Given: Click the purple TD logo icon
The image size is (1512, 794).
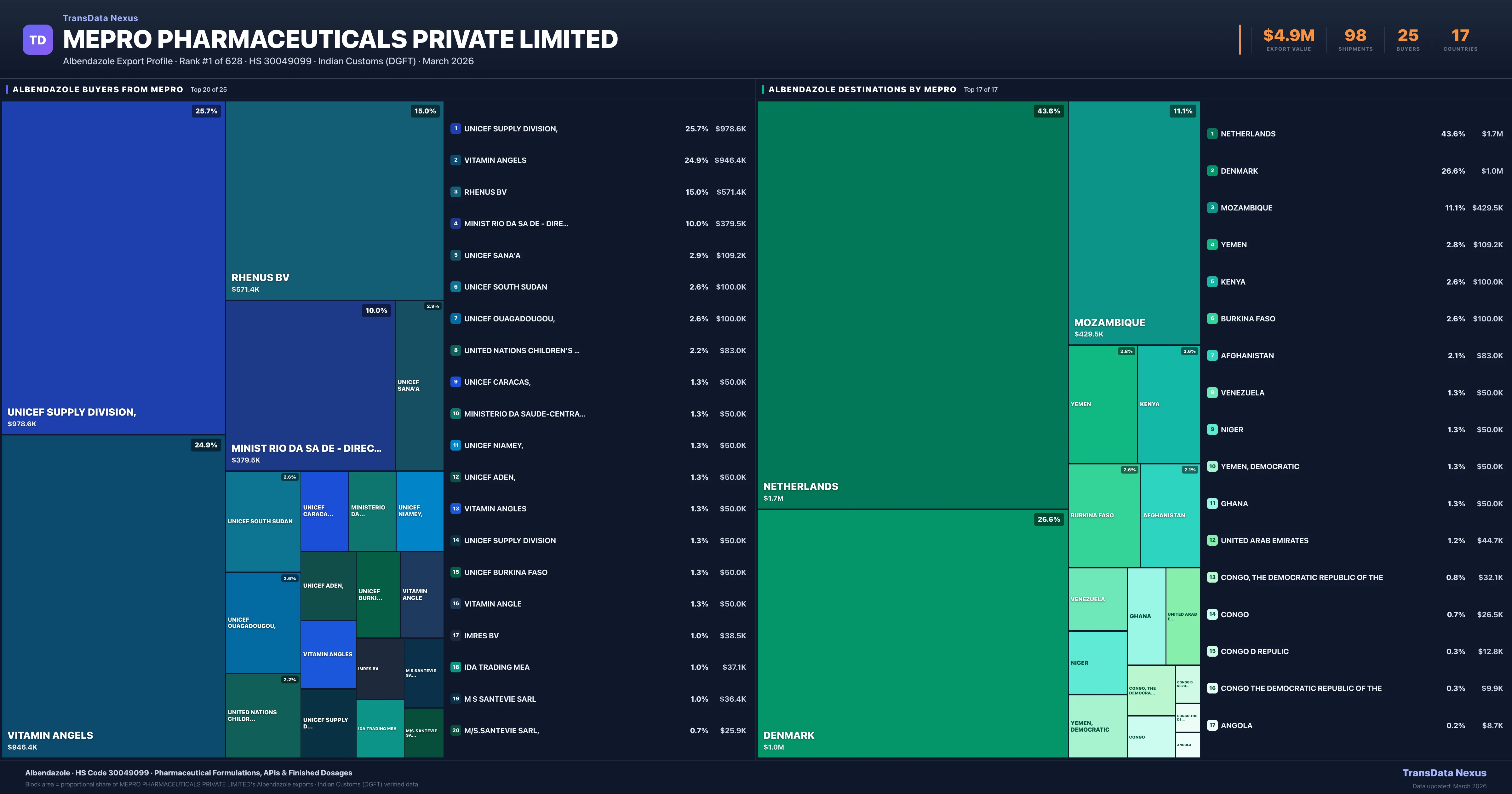Looking at the screenshot, I should point(37,40).
